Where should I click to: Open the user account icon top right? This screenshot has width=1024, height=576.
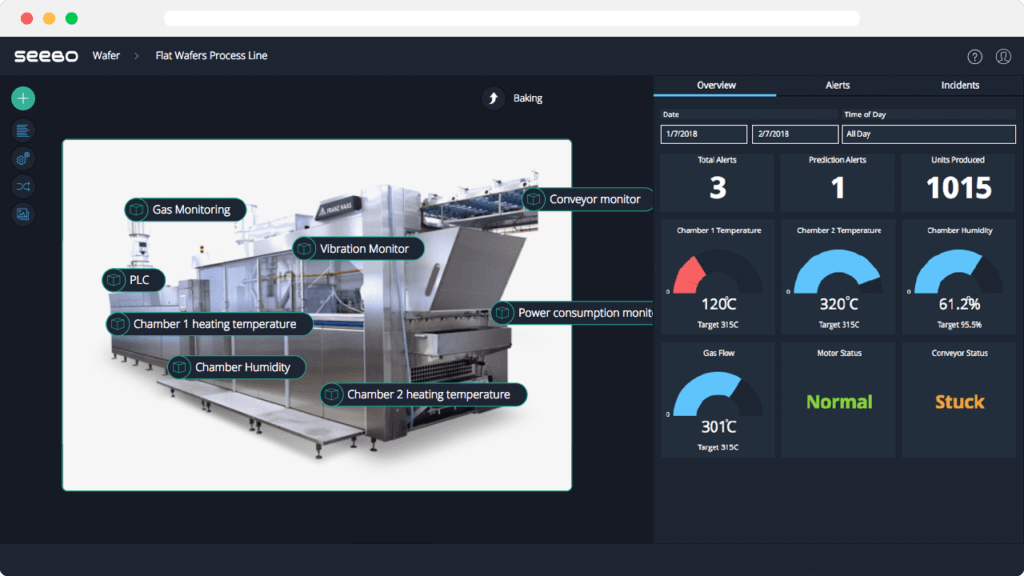1003,57
